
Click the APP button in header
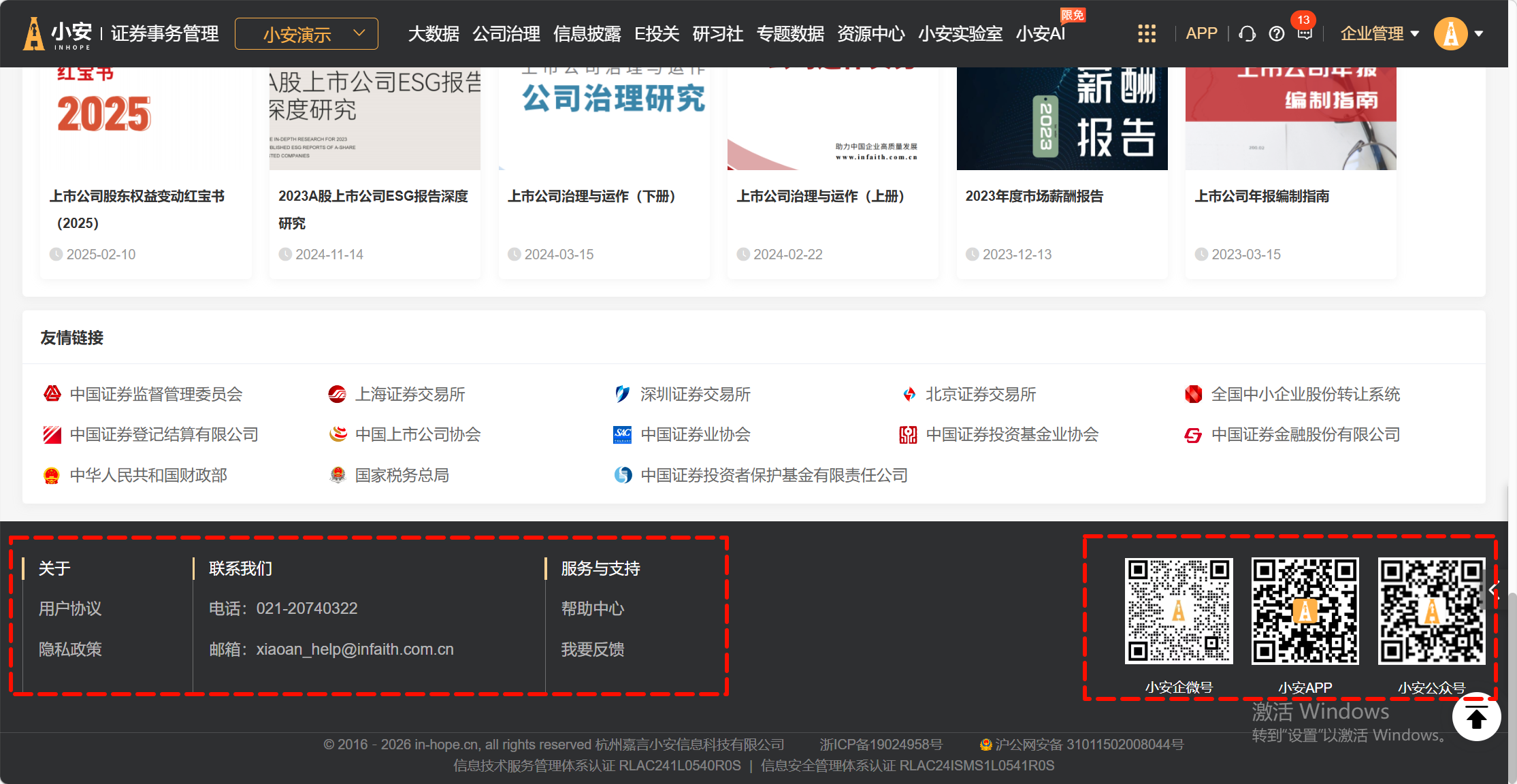(1201, 33)
